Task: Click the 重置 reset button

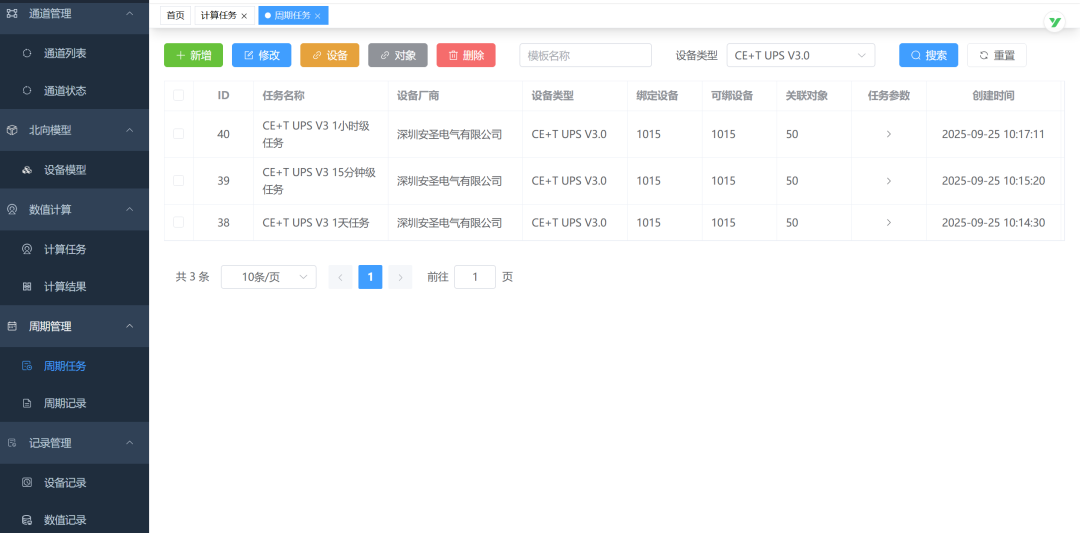Action: (x=996, y=56)
